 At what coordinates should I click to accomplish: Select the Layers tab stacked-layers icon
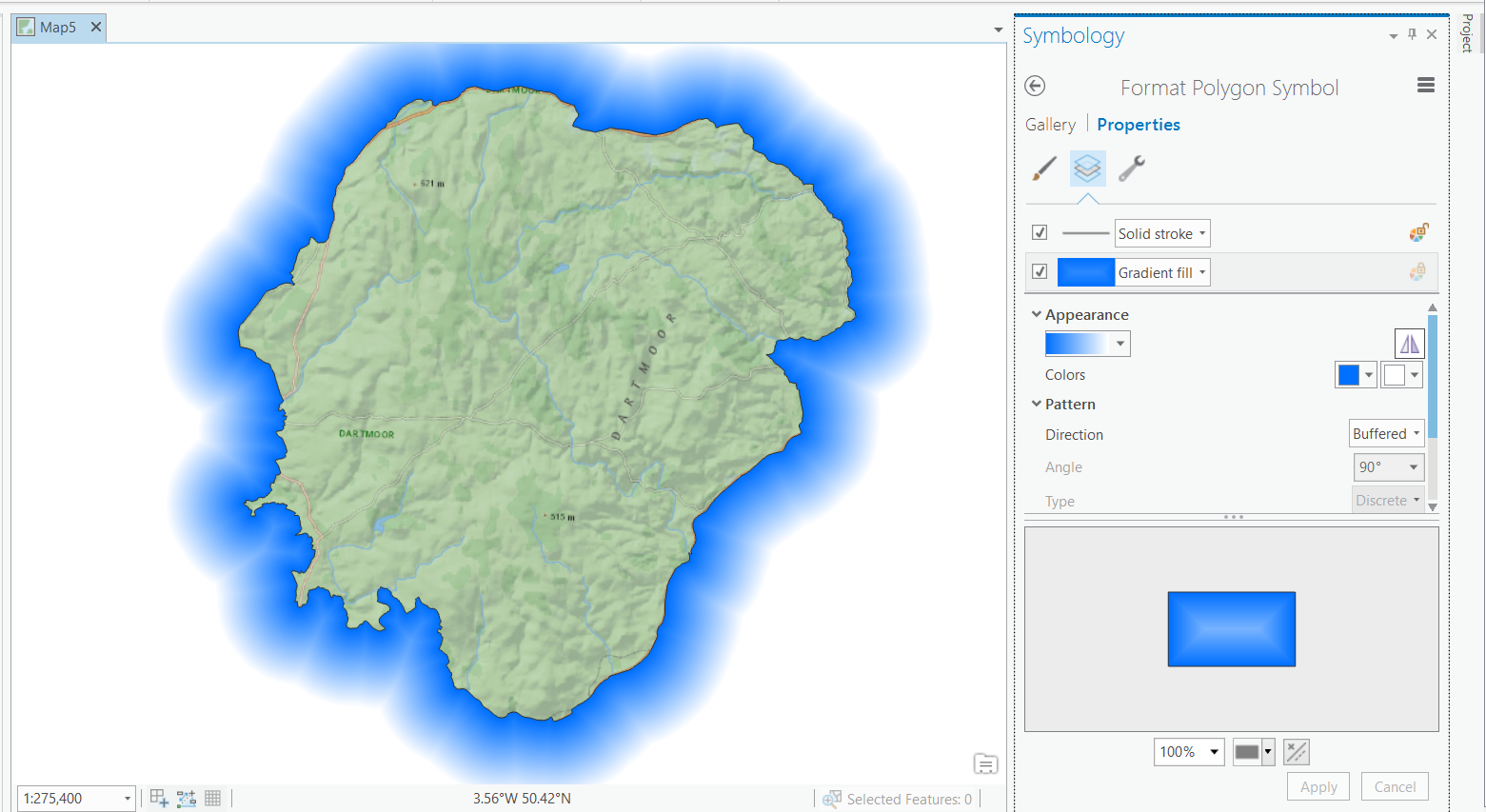point(1087,168)
